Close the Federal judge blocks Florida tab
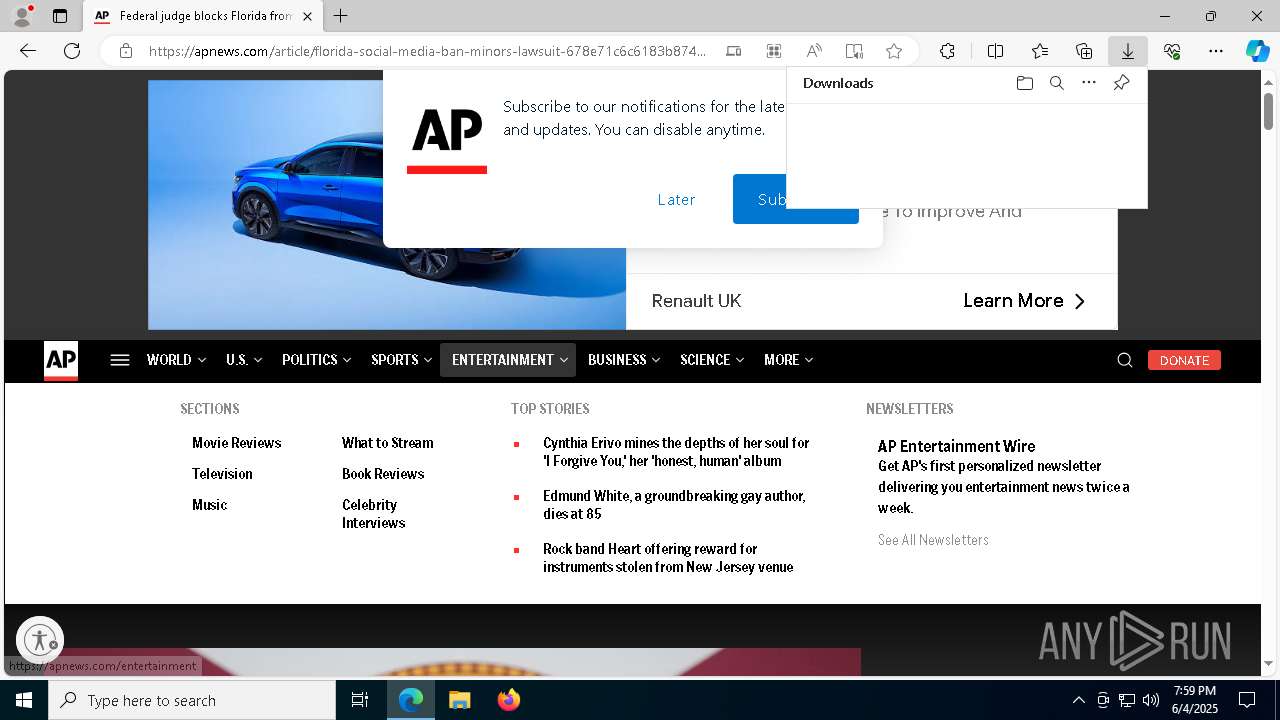The height and width of the screenshot is (720, 1280). 307,16
